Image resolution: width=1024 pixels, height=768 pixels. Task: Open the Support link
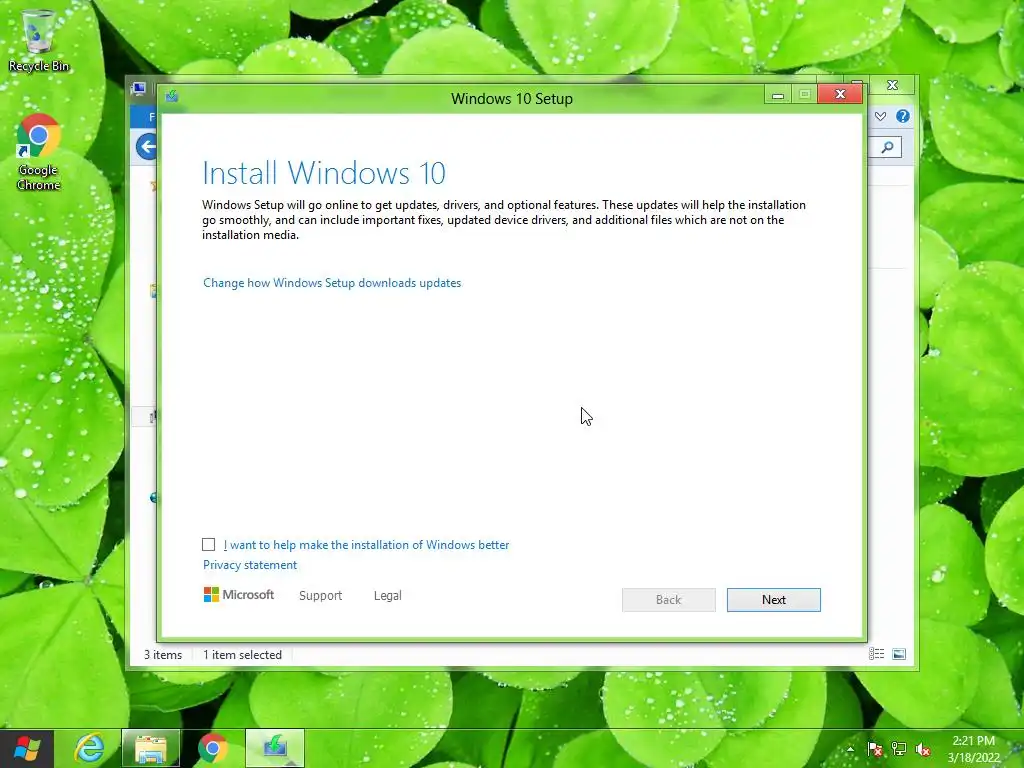[321, 596]
